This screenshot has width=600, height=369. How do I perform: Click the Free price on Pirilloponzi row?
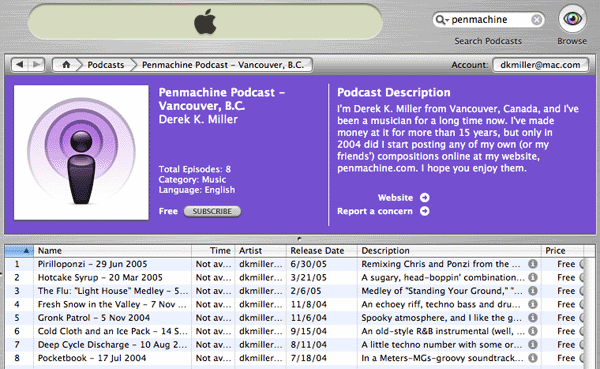pyautogui.click(x=566, y=264)
